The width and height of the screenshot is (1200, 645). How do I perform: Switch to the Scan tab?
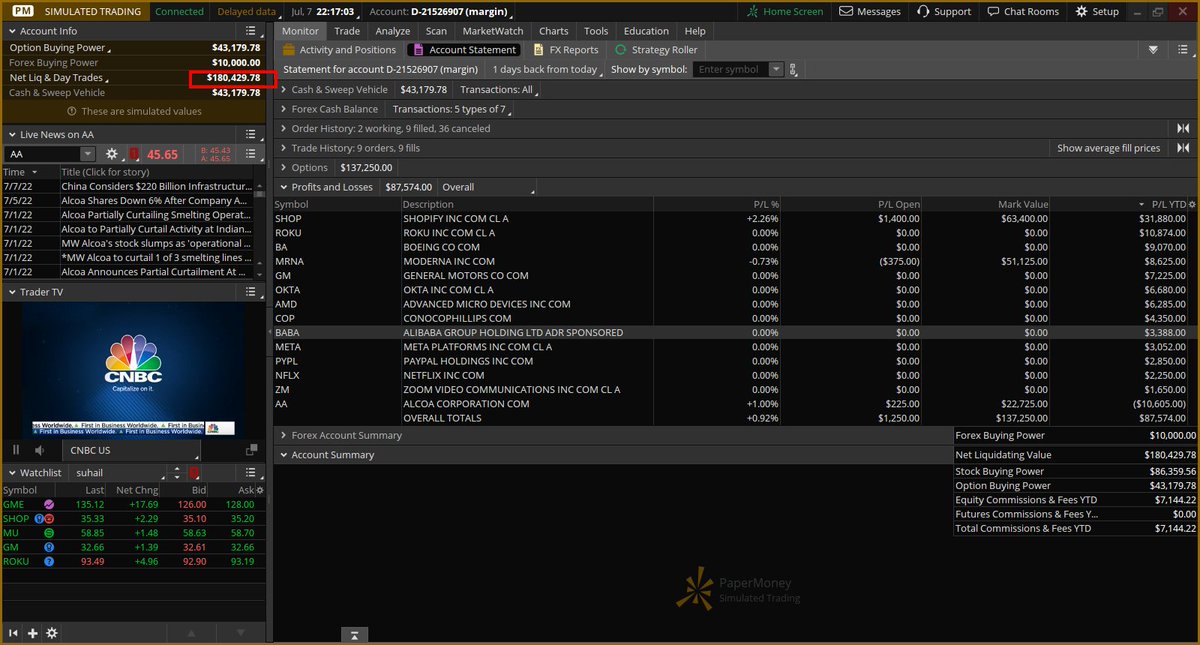[436, 31]
